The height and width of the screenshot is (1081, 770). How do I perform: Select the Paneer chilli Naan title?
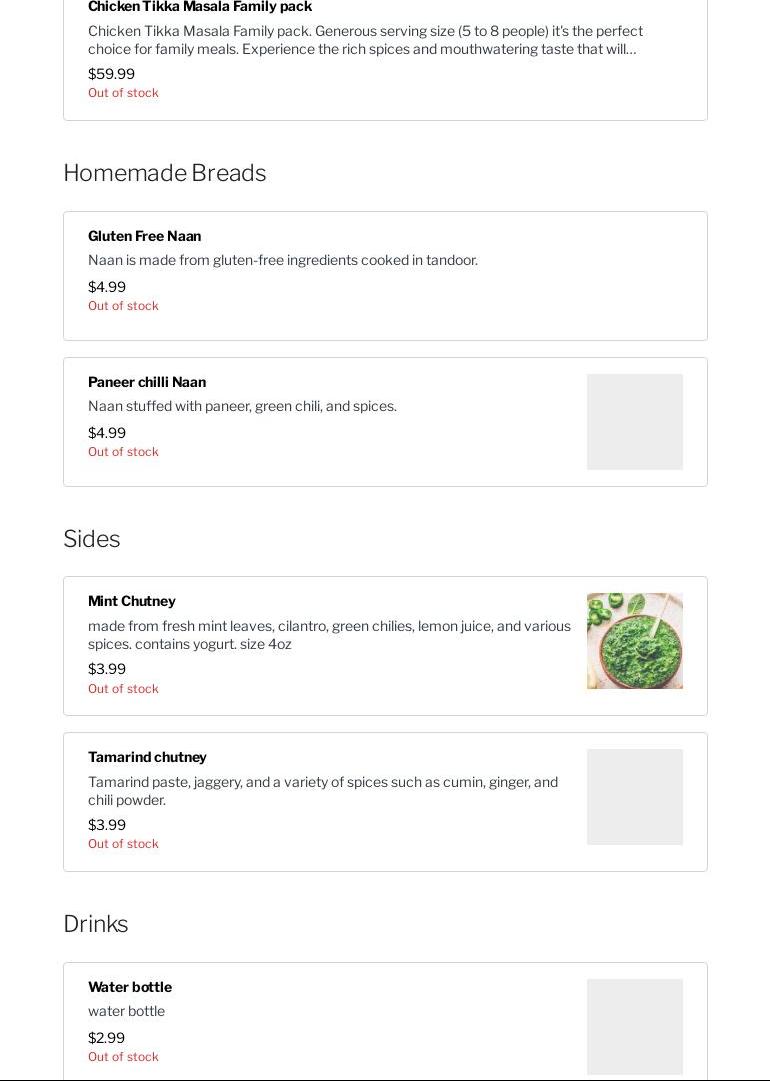click(147, 382)
